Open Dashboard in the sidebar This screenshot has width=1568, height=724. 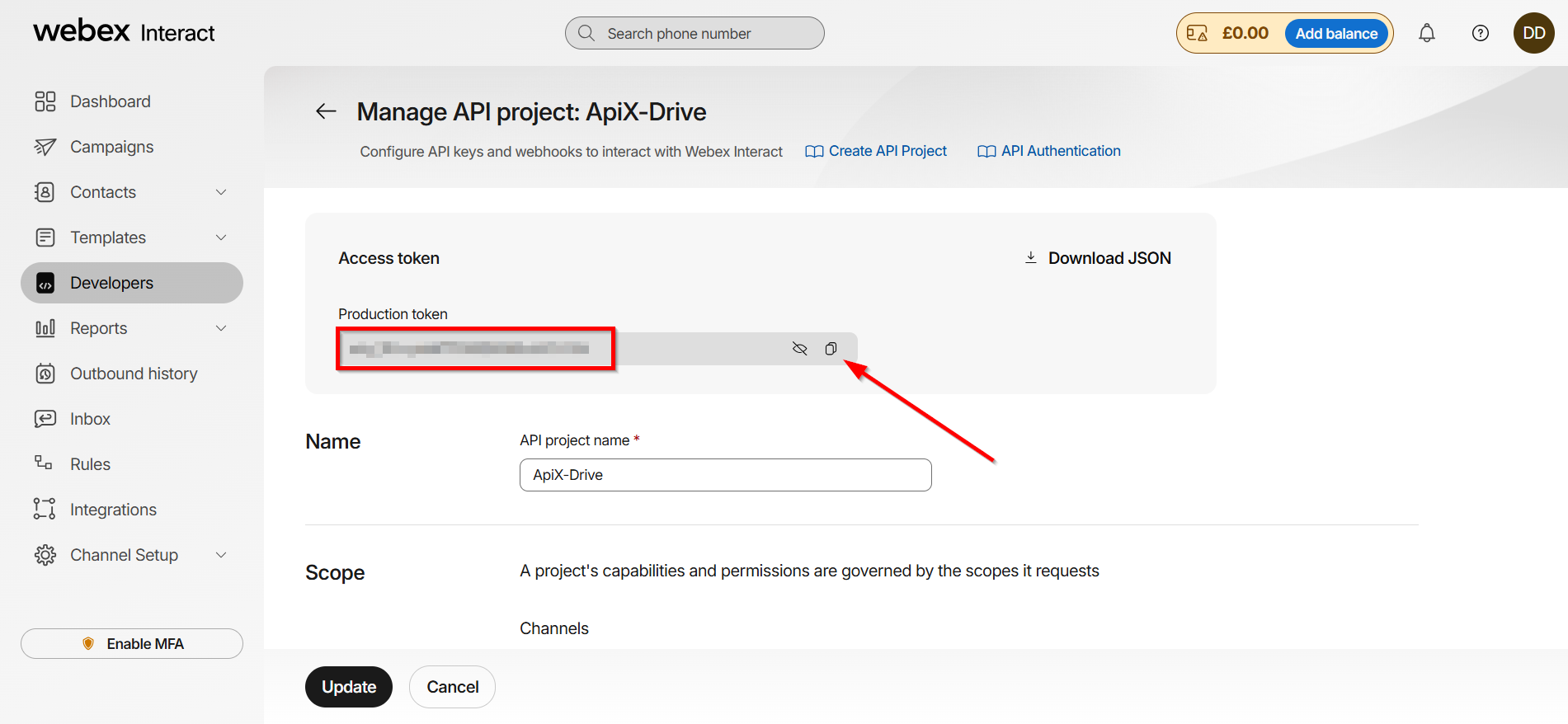[x=132, y=101]
